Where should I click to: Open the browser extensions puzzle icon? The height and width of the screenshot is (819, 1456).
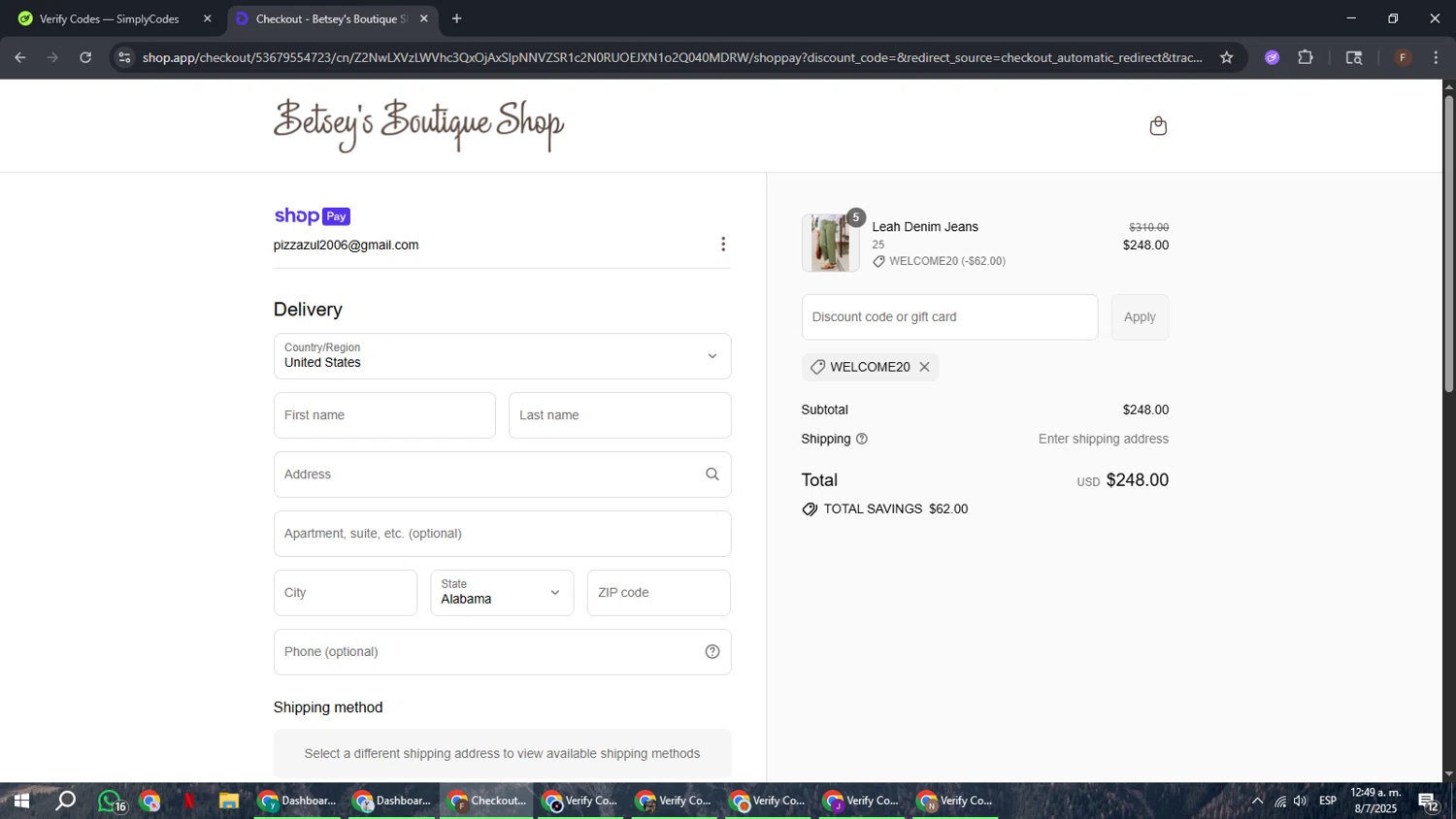(1306, 57)
